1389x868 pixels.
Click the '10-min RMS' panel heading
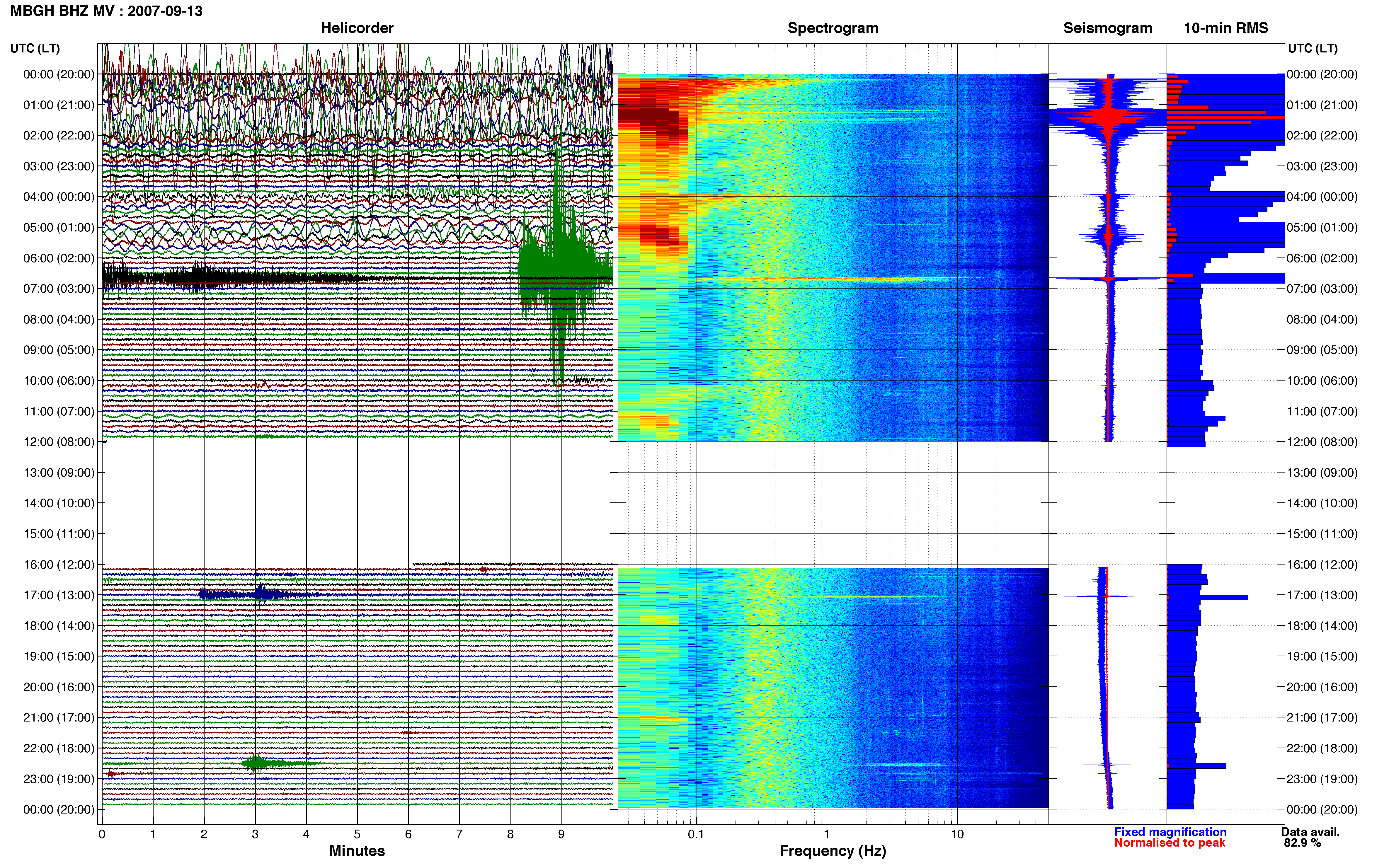1226,28
